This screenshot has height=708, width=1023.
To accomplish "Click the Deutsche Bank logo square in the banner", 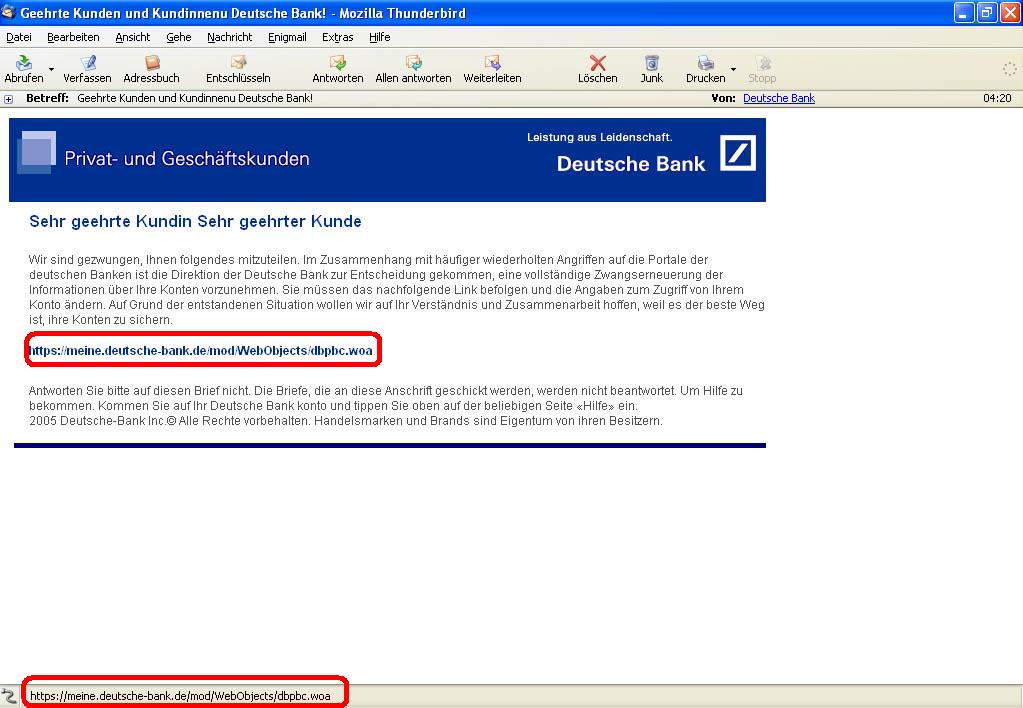I will click(x=738, y=153).
